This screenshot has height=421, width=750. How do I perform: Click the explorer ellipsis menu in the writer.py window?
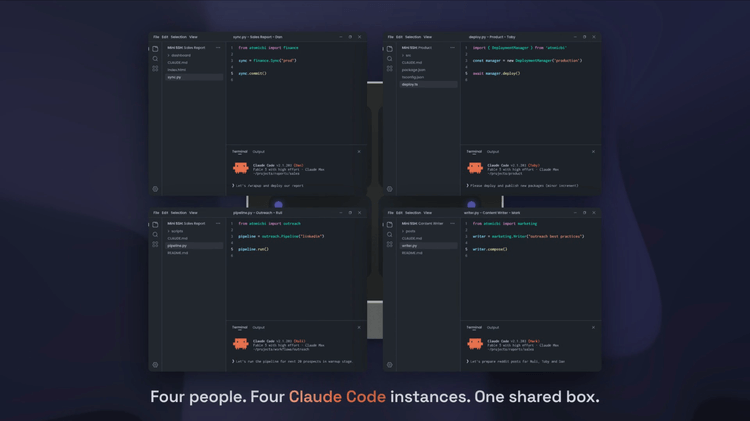tap(452, 223)
